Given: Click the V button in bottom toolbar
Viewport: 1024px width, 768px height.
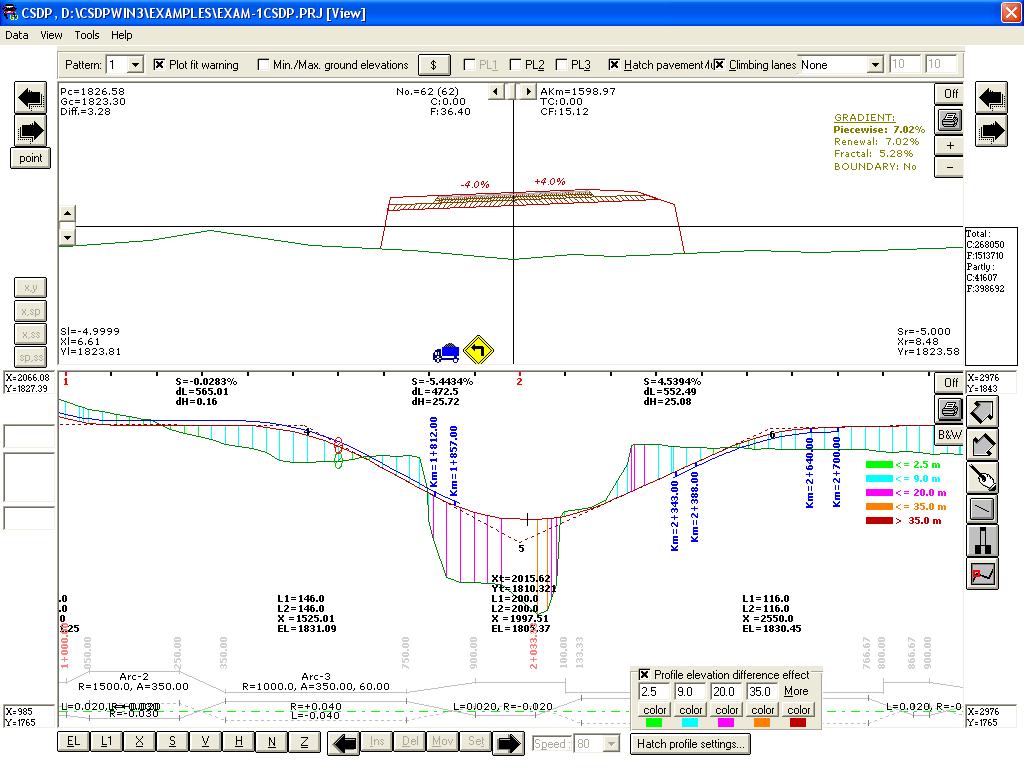Looking at the screenshot, I should tap(205, 741).
